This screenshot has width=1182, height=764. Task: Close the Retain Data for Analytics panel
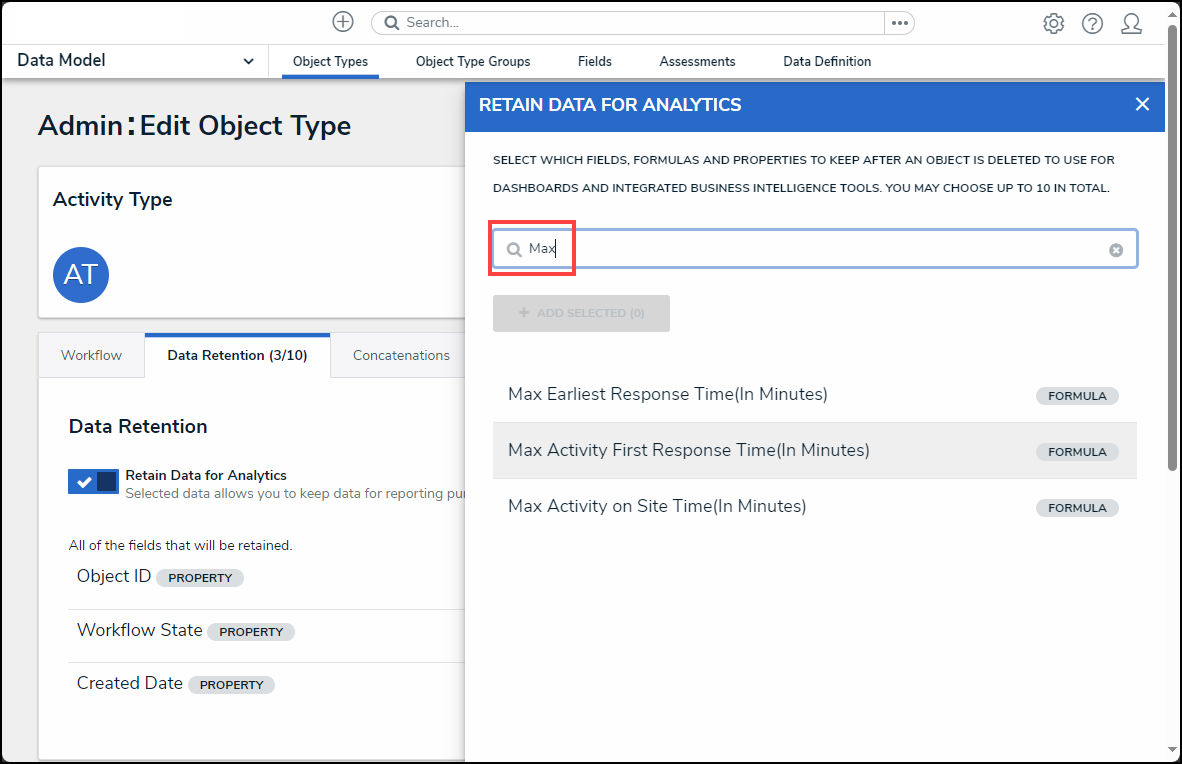coord(1142,104)
